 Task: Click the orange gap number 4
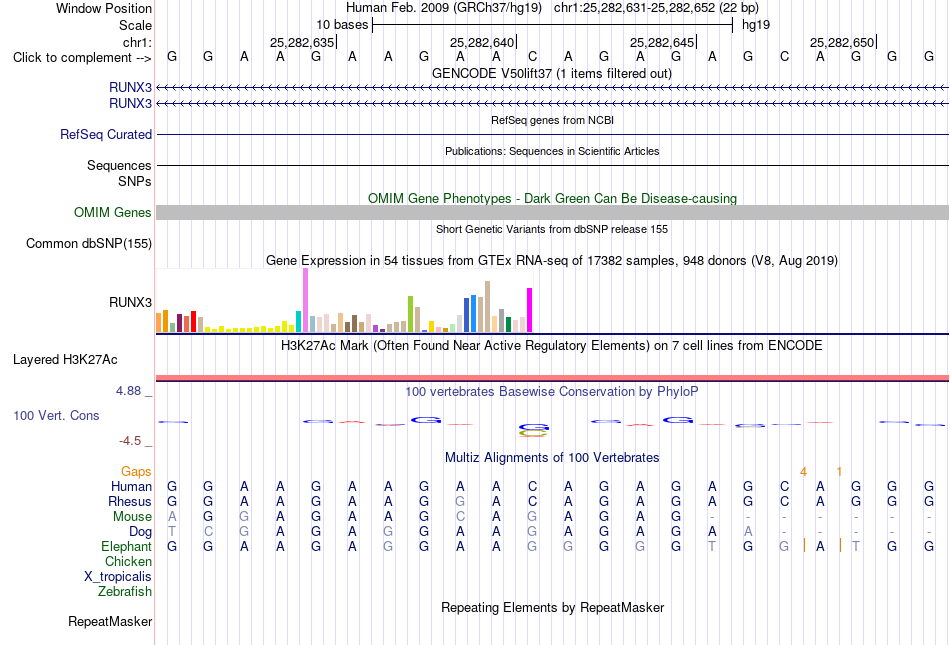point(803,472)
